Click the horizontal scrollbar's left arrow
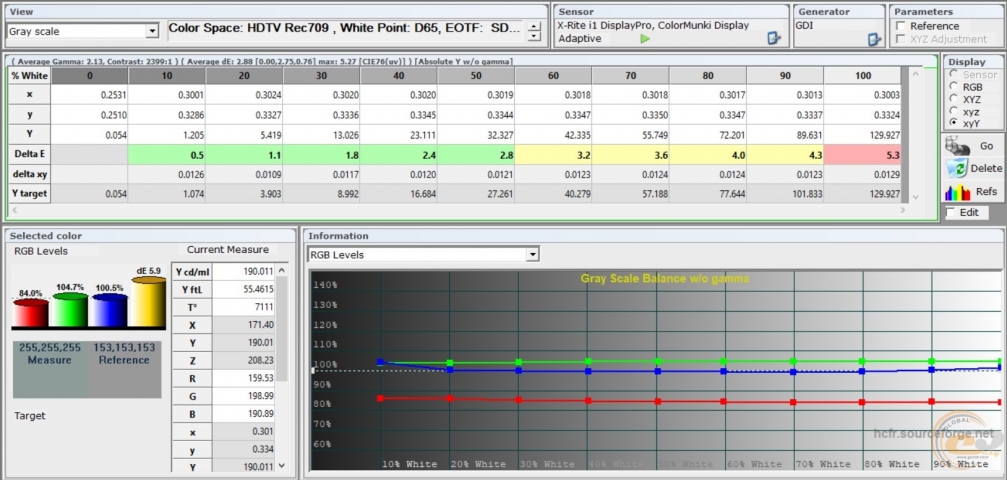 click(x=13, y=210)
